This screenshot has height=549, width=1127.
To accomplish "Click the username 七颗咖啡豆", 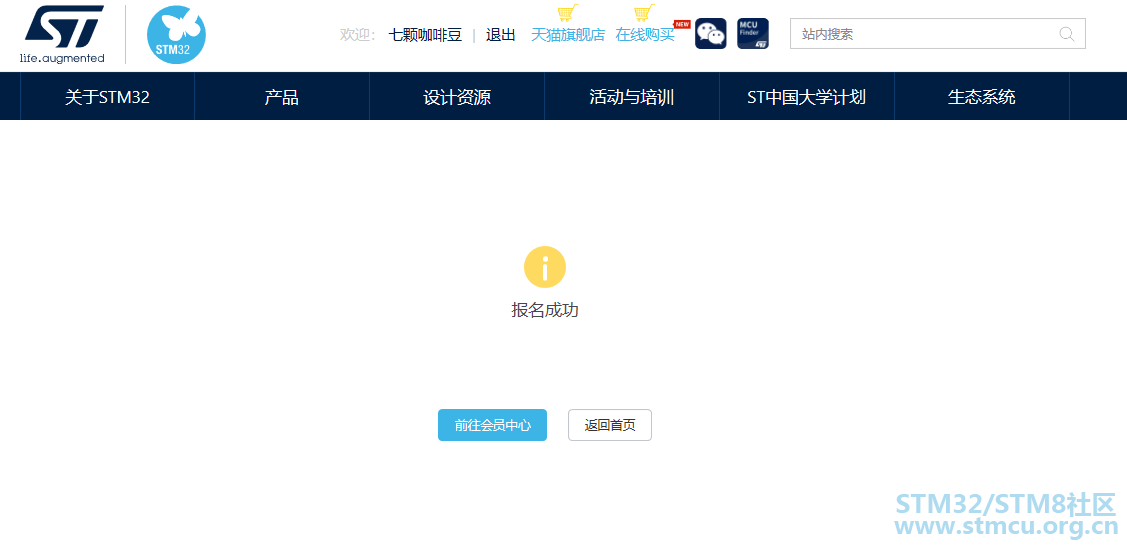I will coord(426,34).
